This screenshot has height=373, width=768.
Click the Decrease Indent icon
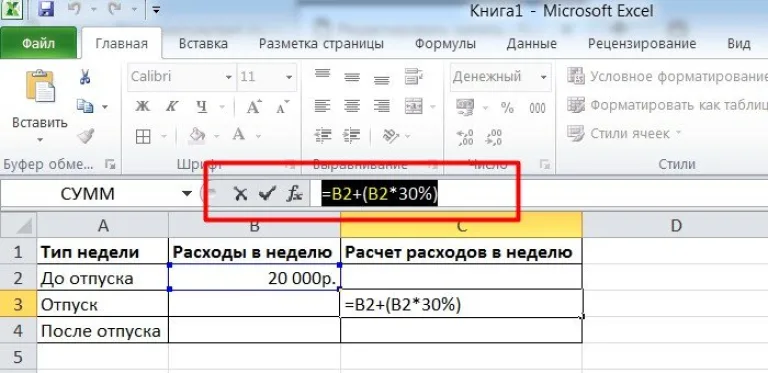point(322,136)
